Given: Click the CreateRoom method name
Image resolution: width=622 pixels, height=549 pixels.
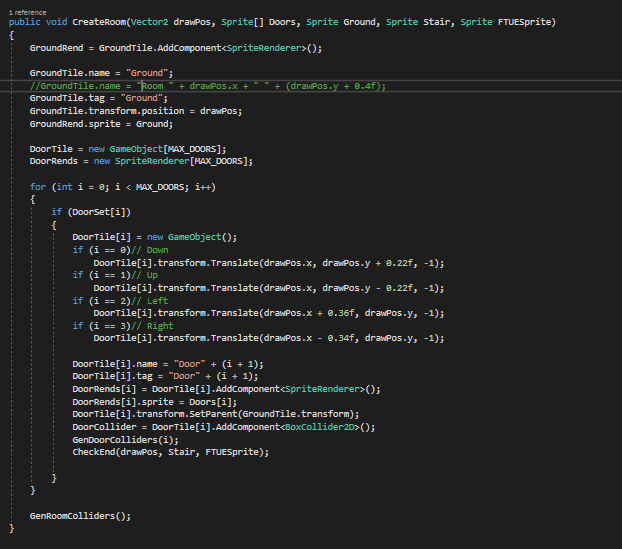Looking at the screenshot, I should tap(99, 22).
